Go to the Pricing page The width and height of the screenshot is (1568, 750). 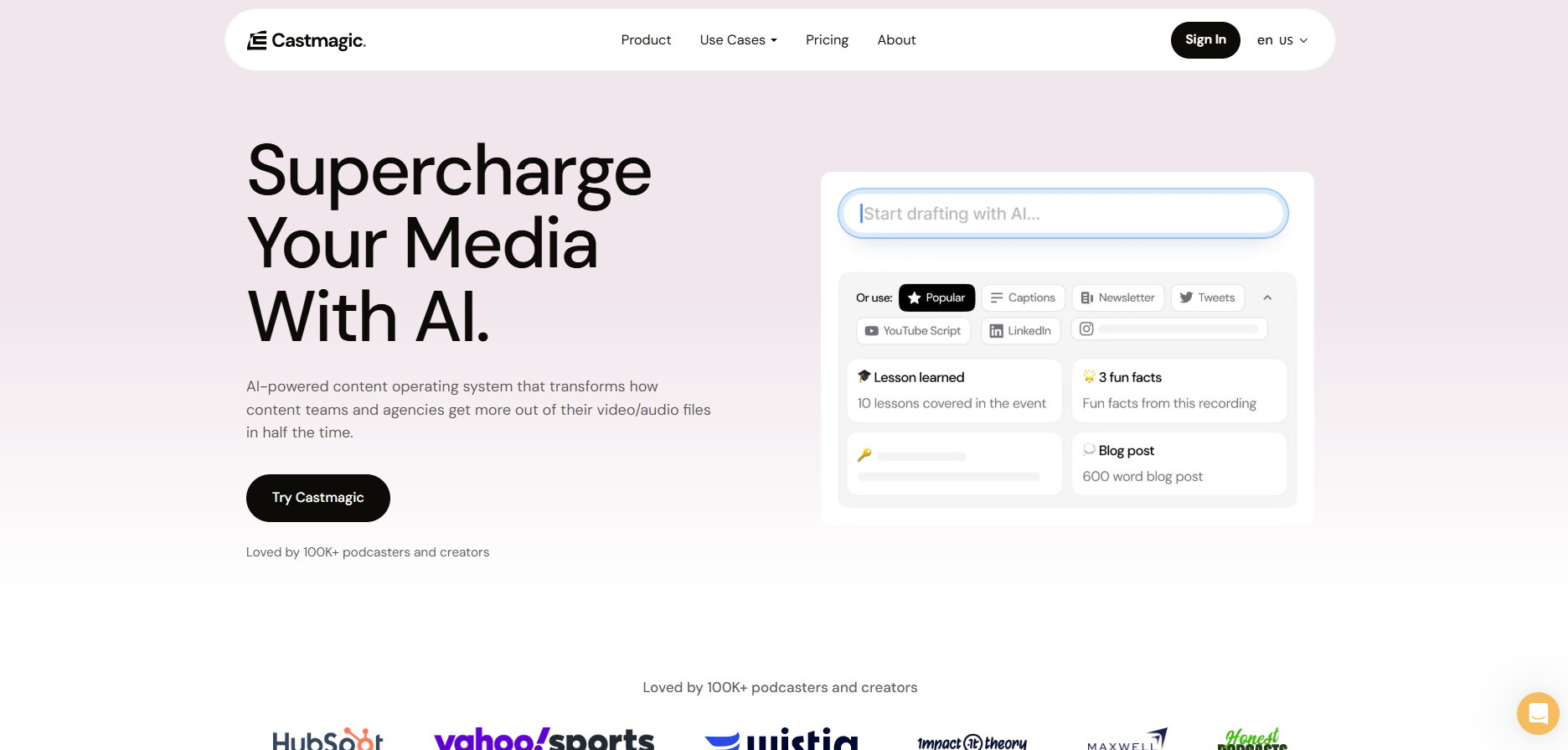click(x=827, y=40)
